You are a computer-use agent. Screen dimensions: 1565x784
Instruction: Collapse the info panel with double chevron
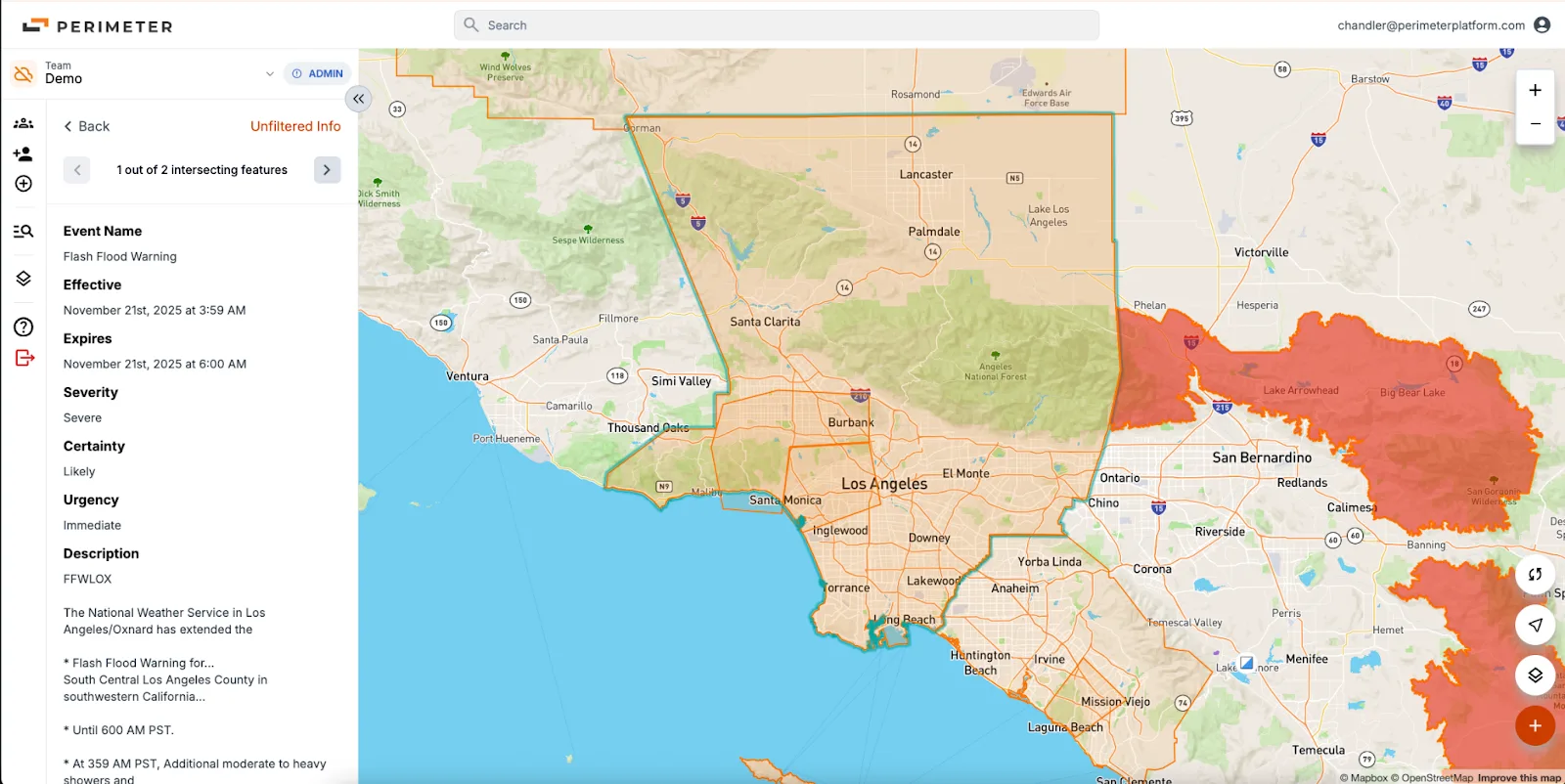[x=359, y=99]
